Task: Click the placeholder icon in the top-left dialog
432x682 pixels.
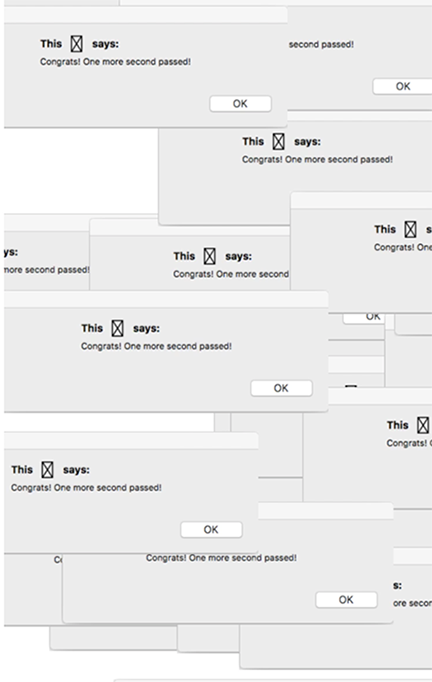Action: pyautogui.click(x=77, y=43)
